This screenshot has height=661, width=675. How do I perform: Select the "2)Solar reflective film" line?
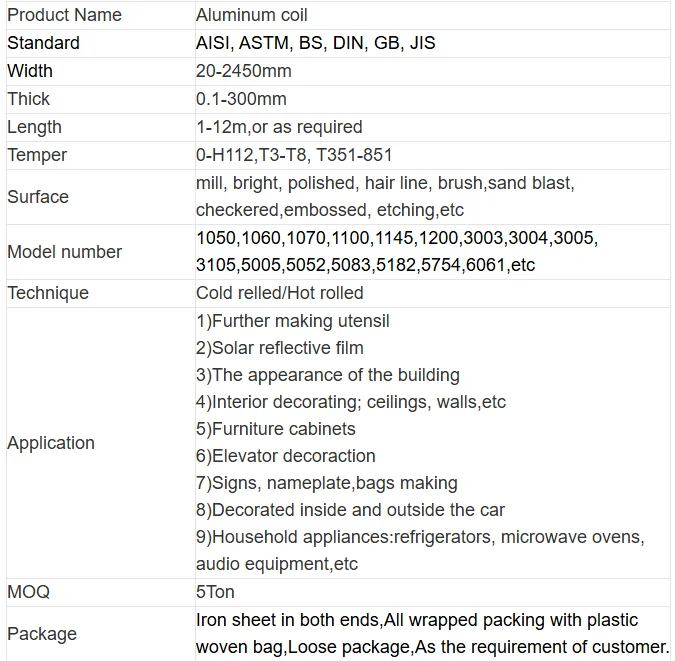click(x=280, y=348)
